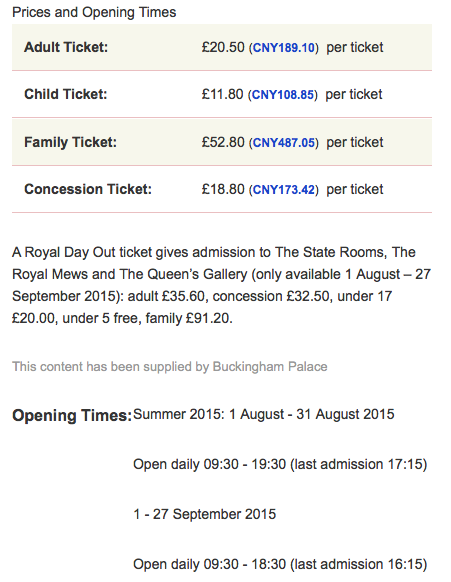Click the £11.80 child price text
The height and width of the screenshot is (582, 451).
pyautogui.click(x=222, y=94)
